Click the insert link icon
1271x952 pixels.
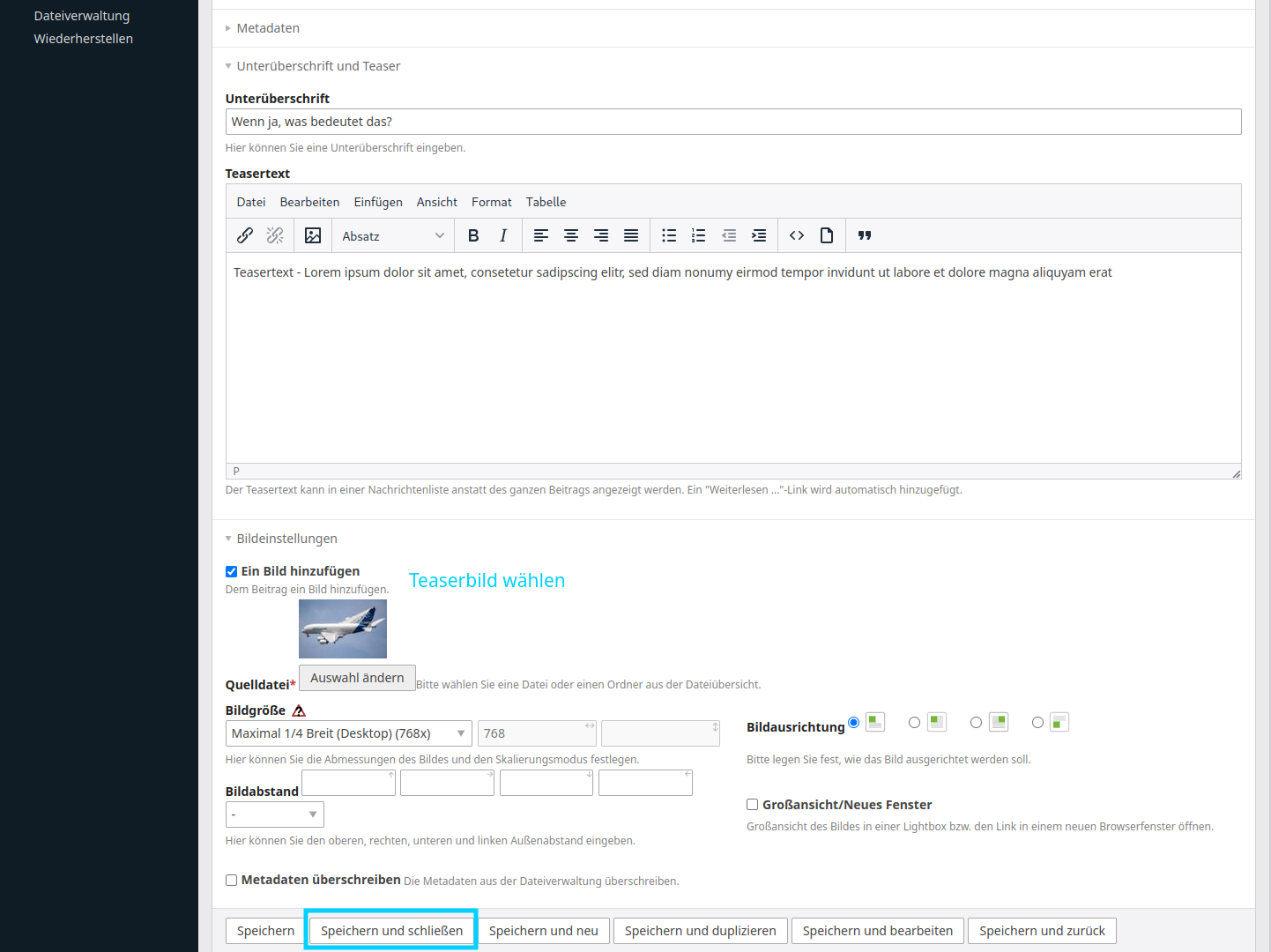[x=245, y=235]
